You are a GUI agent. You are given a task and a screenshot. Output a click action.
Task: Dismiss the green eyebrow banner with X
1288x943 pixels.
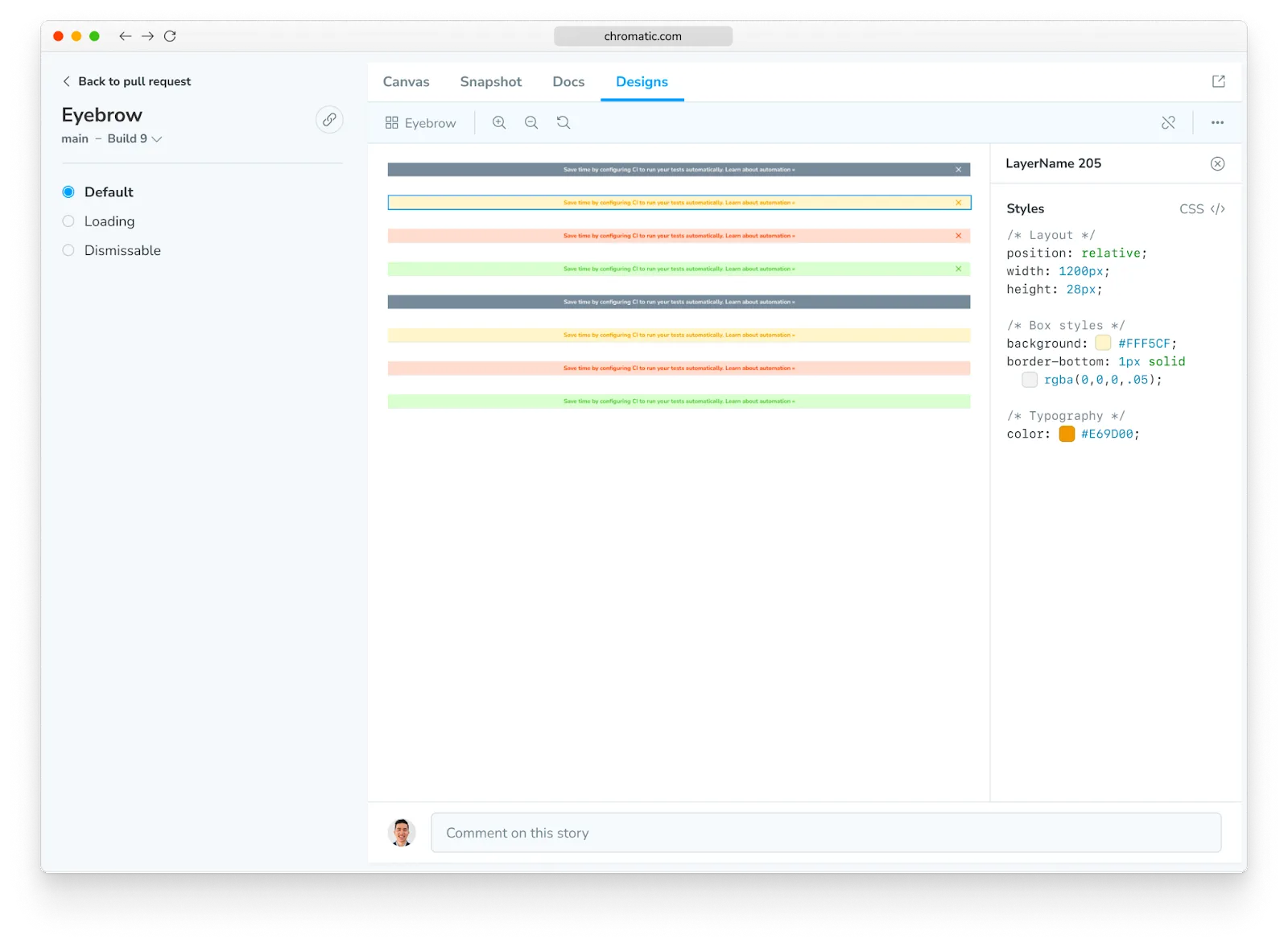point(959,269)
